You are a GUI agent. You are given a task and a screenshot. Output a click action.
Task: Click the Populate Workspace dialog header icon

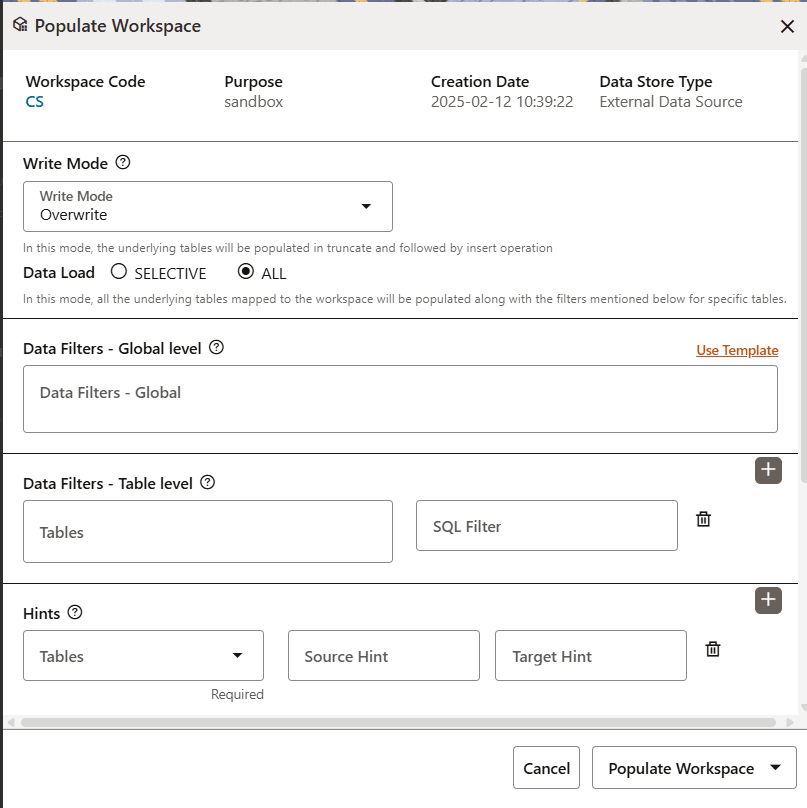(x=20, y=25)
